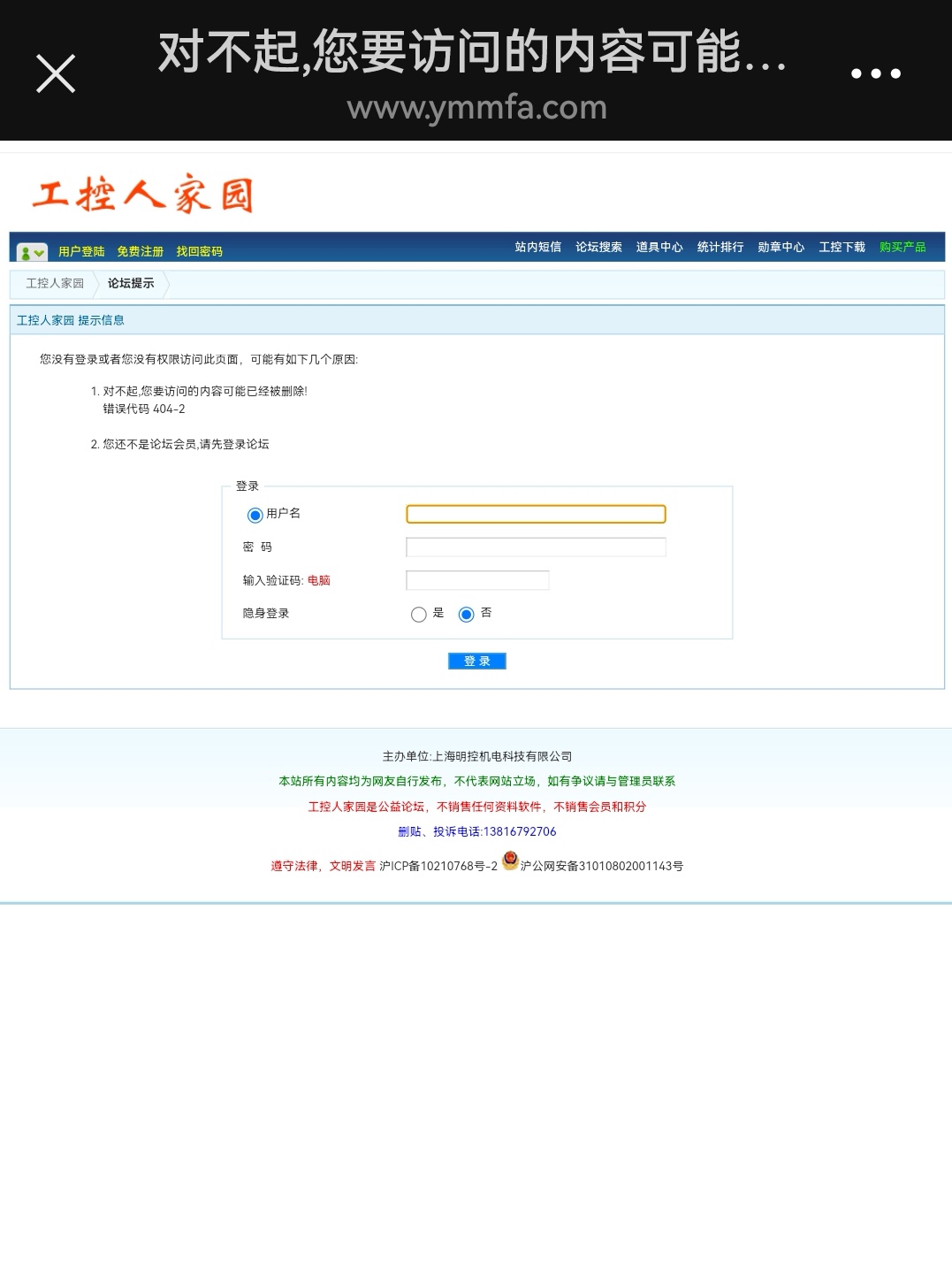Choose 否 for 隐身登录
The image size is (952, 1270).
pyautogui.click(x=467, y=615)
